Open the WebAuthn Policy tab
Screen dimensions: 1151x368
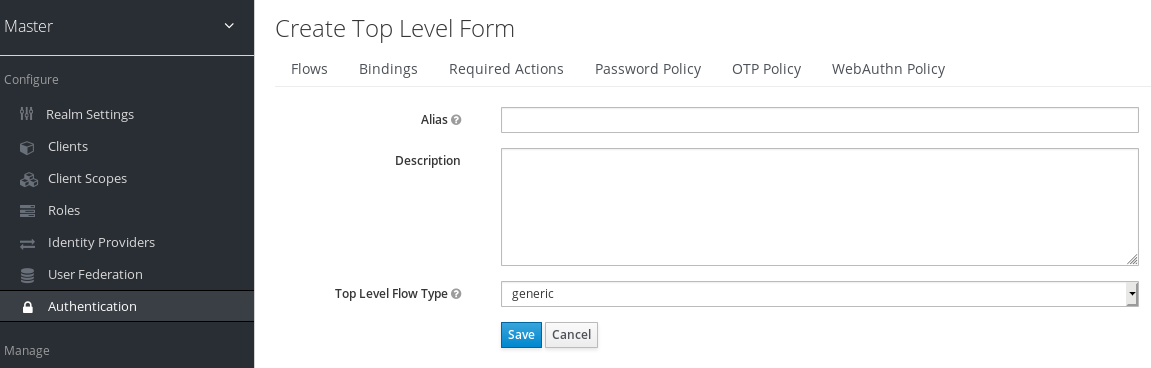point(888,69)
